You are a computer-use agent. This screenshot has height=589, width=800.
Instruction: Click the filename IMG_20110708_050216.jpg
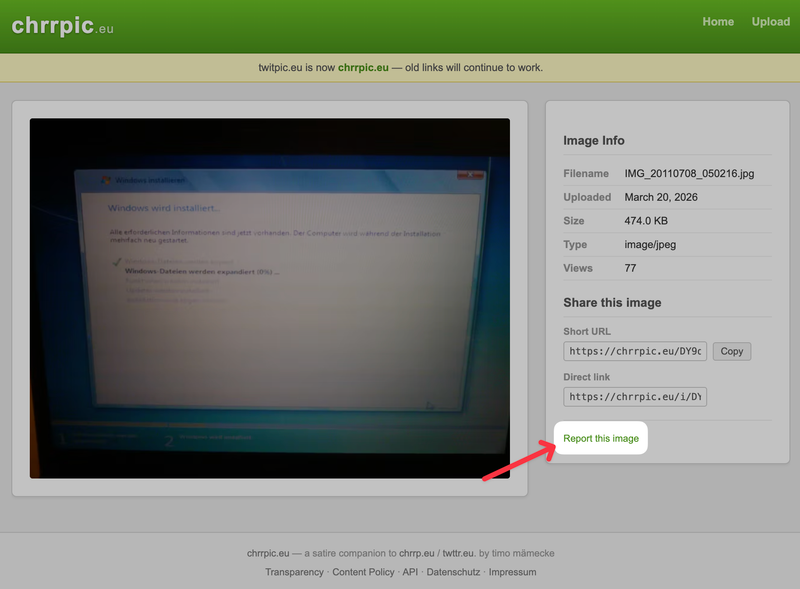pos(689,174)
